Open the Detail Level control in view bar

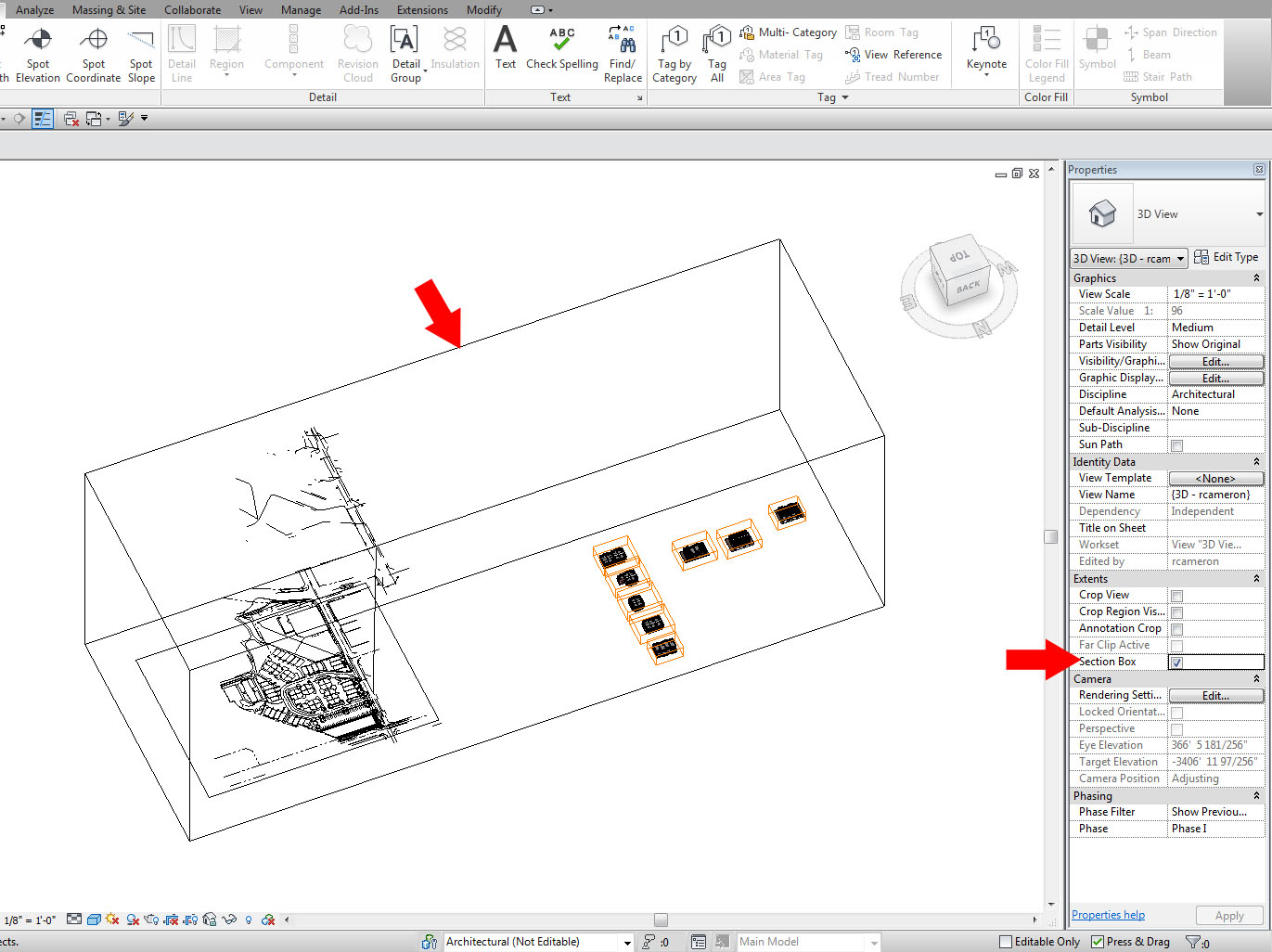pos(74,920)
